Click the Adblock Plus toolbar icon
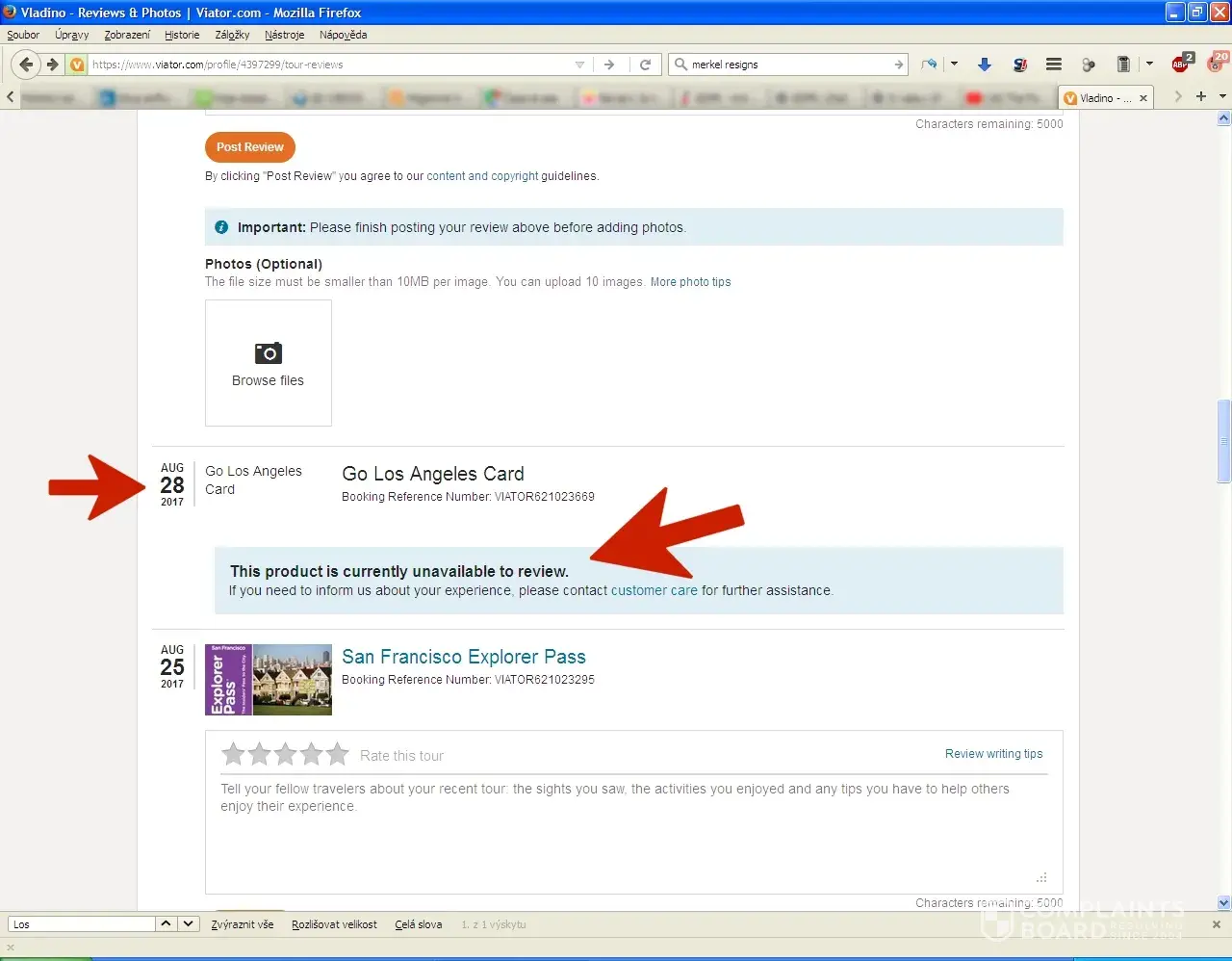Image resolution: width=1232 pixels, height=961 pixels. pyautogui.click(x=1180, y=65)
